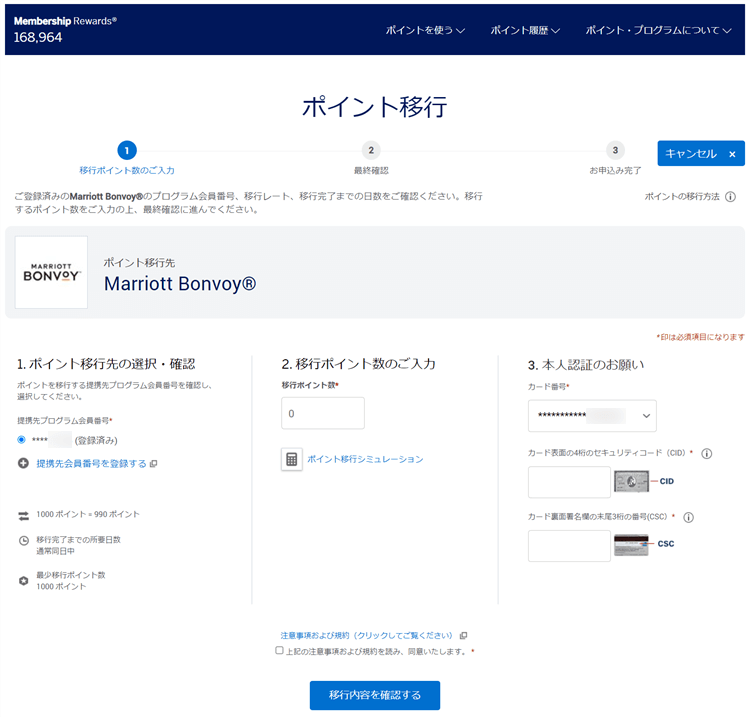
Task: Click info icon beside ポイントの移行方法
Action: point(730,197)
